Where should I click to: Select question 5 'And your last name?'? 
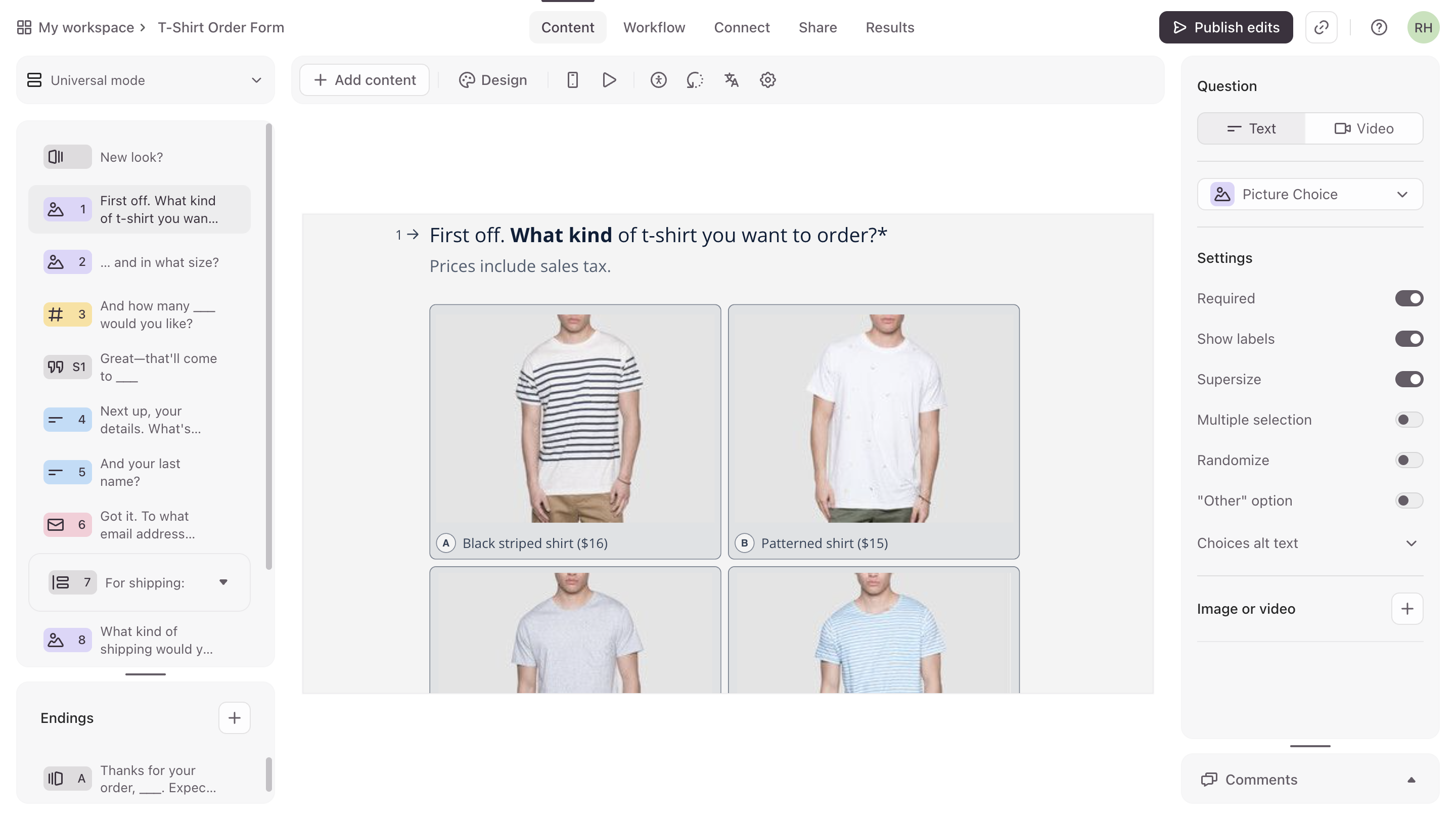coord(139,472)
